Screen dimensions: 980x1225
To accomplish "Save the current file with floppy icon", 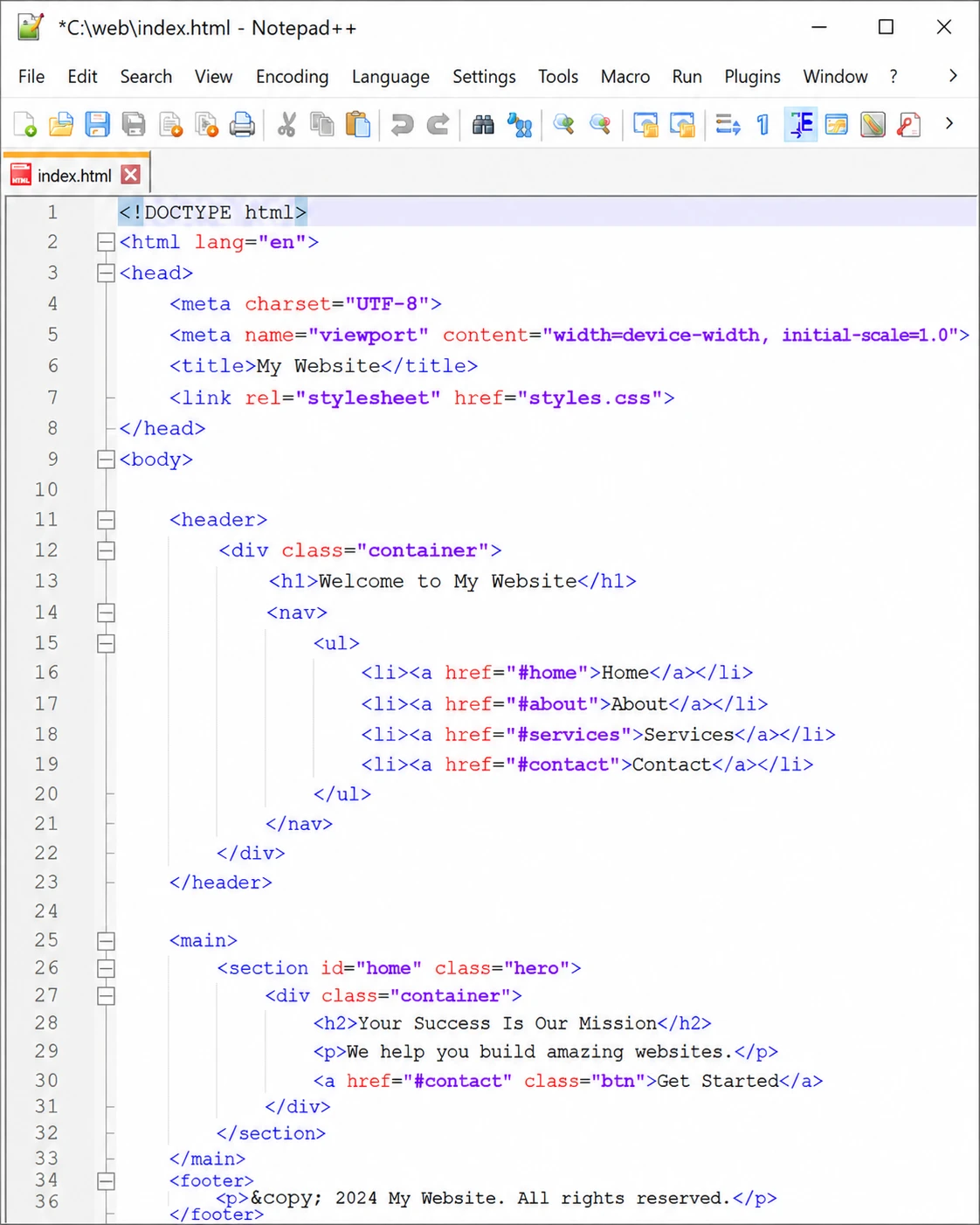I will point(97,124).
